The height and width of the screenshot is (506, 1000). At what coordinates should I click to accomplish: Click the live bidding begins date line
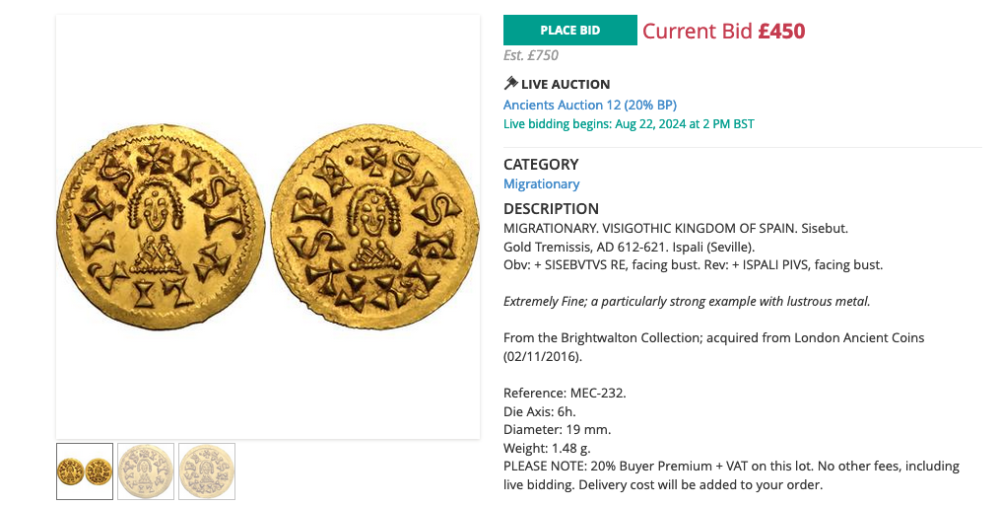[x=628, y=124]
